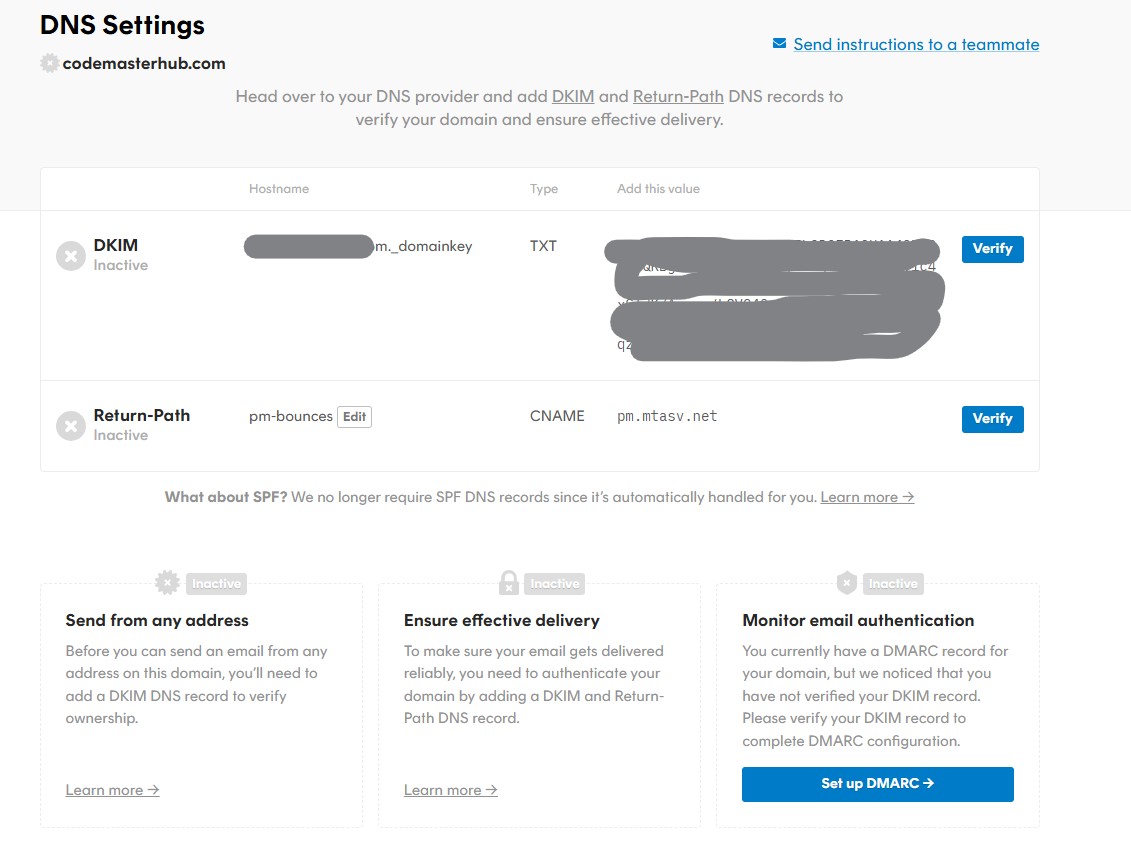Open Learn more under Ensure effective delivery

coord(450,790)
